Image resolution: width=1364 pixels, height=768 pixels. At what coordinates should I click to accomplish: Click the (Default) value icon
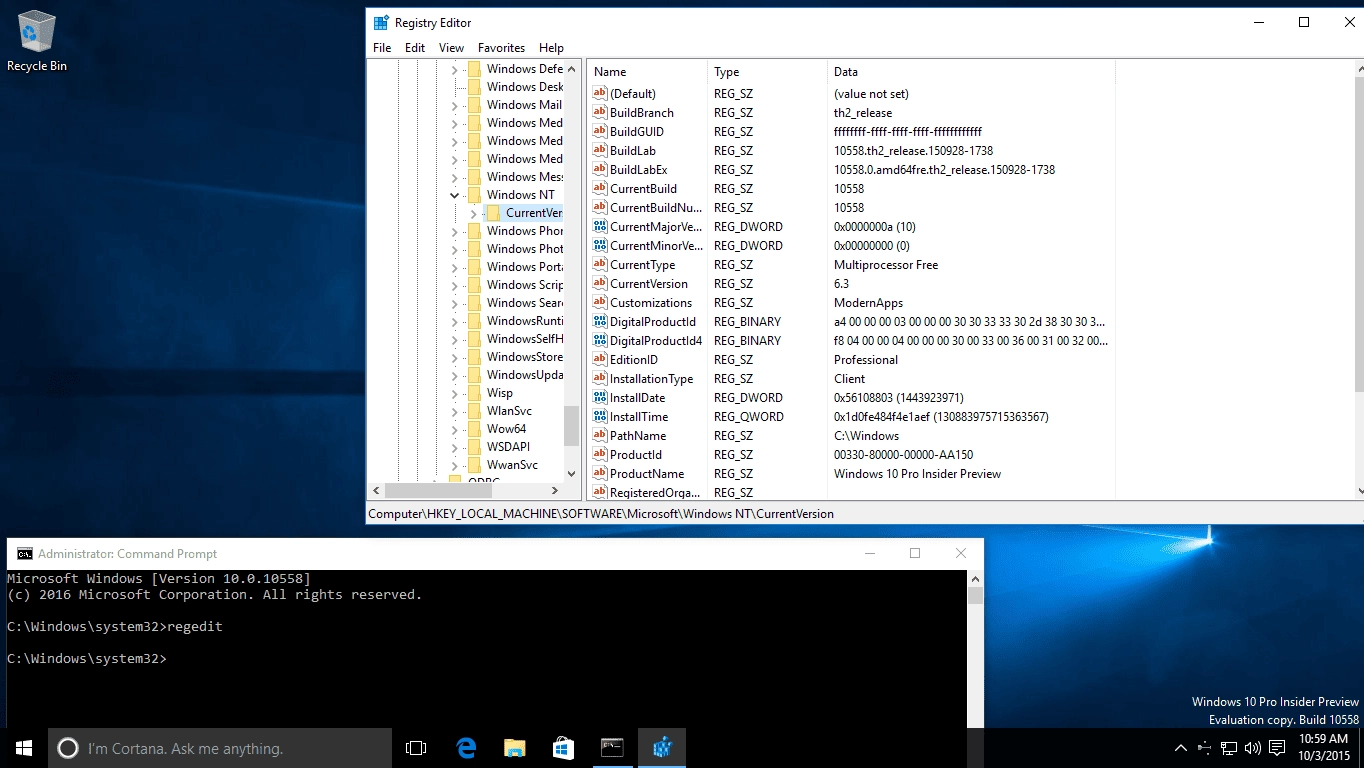600,94
